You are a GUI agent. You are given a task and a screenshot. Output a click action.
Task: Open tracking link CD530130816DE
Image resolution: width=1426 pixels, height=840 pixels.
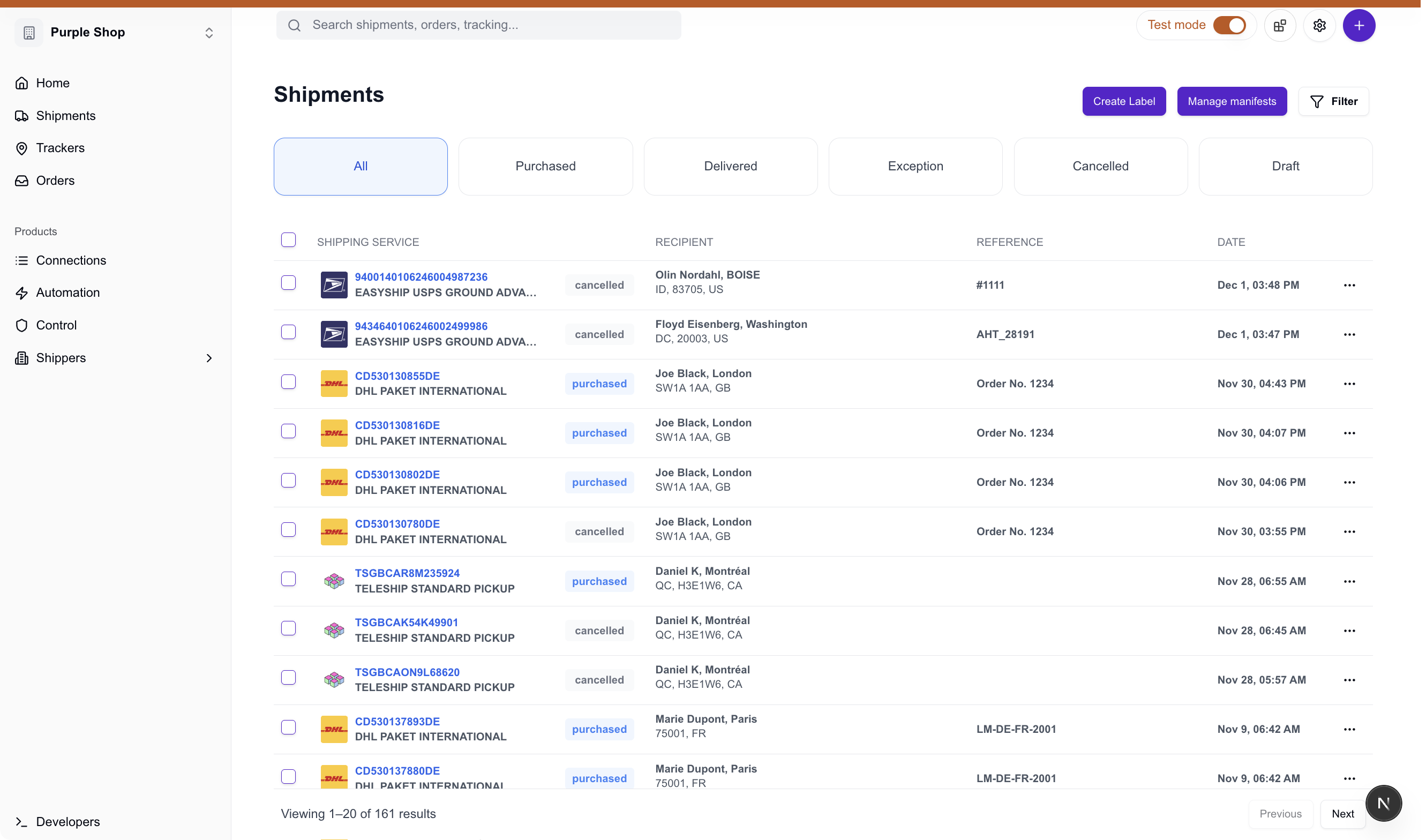click(x=397, y=425)
